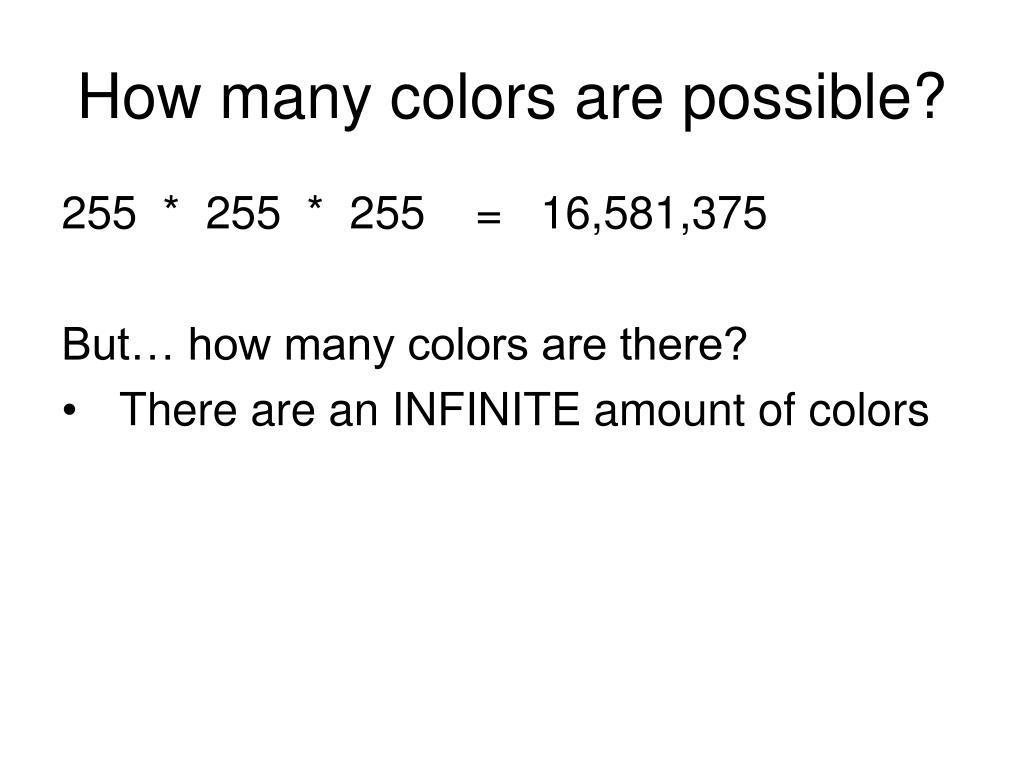Click the word "How" in the title
This screenshot has height=768, width=1024.
tap(139, 97)
